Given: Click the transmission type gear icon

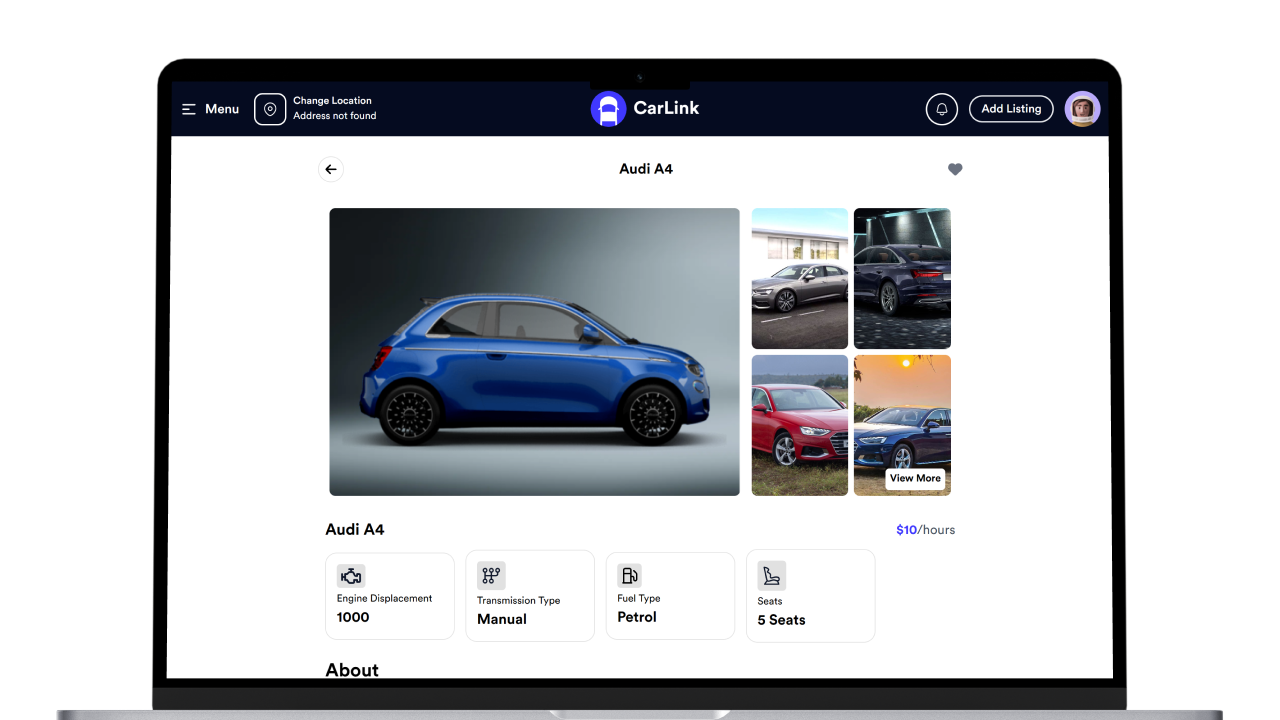Looking at the screenshot, I should [x=491, y=575].
